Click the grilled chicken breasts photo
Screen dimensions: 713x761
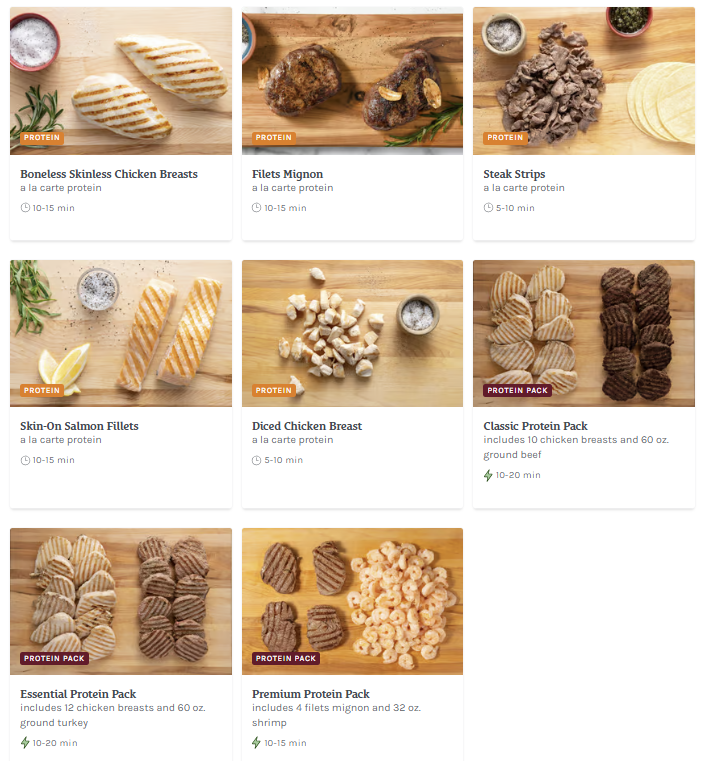(x=121, y=81)
